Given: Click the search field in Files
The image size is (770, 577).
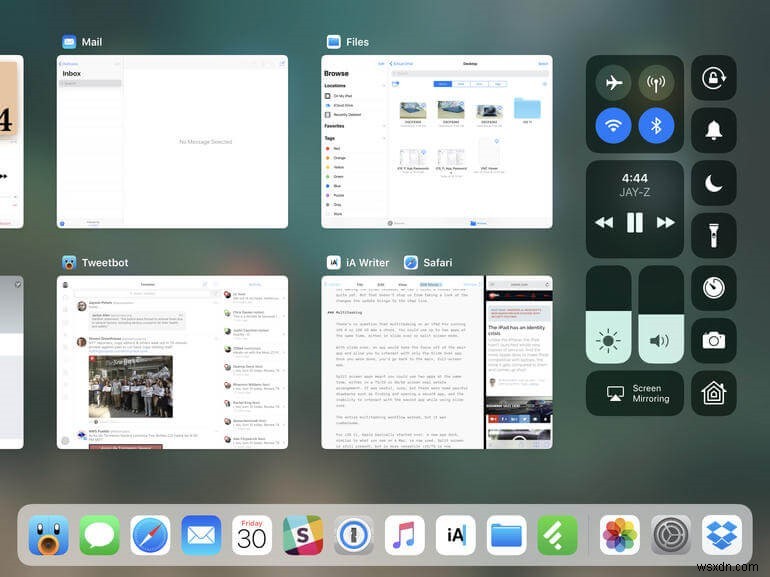Looking at the screenshot, I should click(470, 73).
